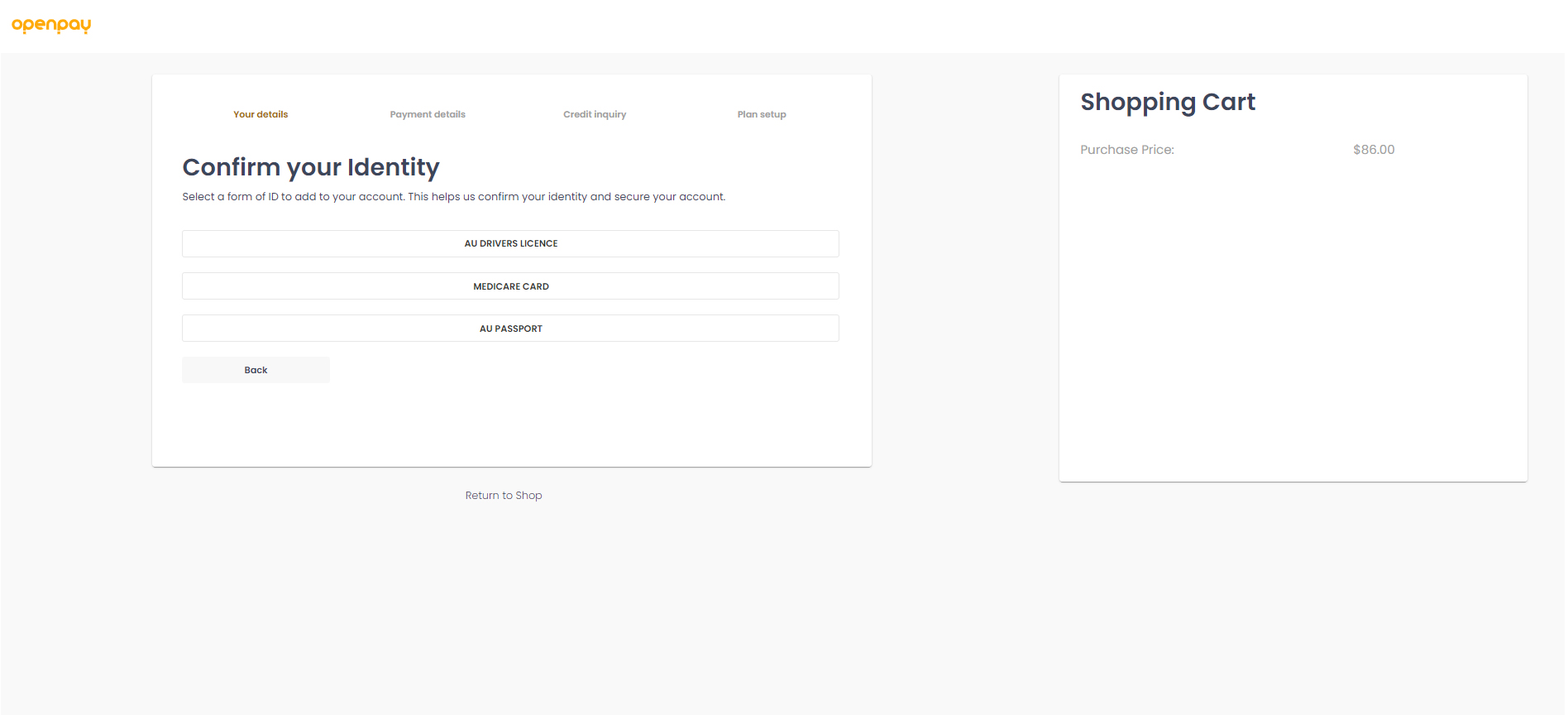
Task: Open the Your details step
Action: pyautogui.click(x=261, y=114)
